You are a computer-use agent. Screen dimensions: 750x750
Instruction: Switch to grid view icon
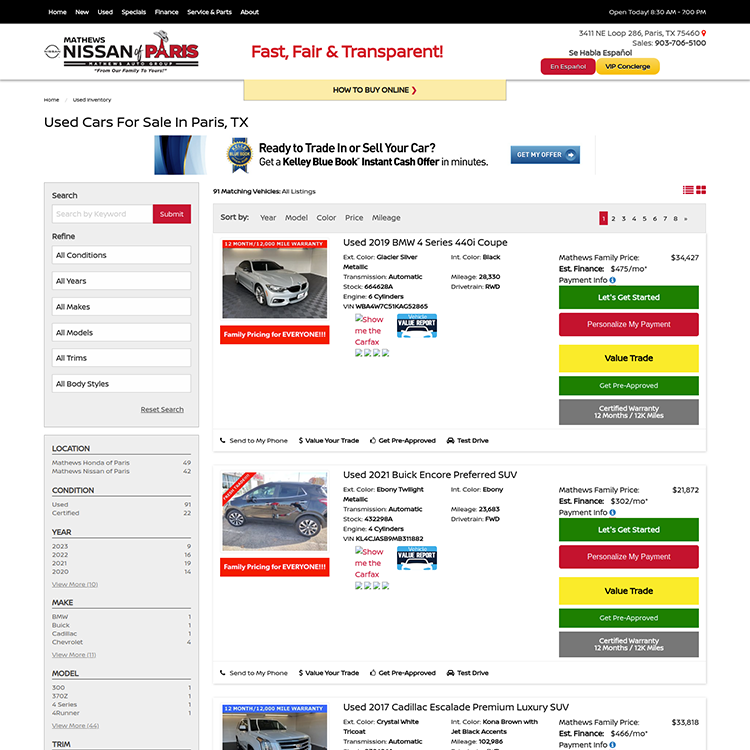(701, 190)
